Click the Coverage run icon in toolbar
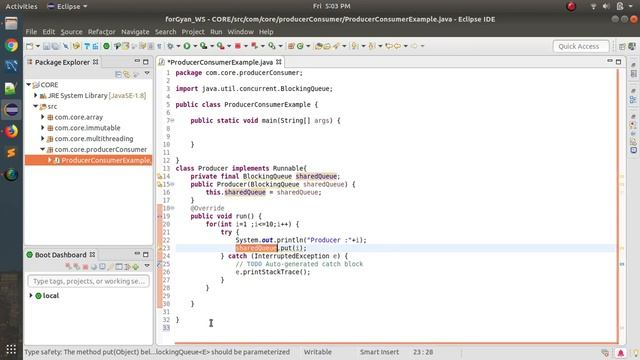 203,46
